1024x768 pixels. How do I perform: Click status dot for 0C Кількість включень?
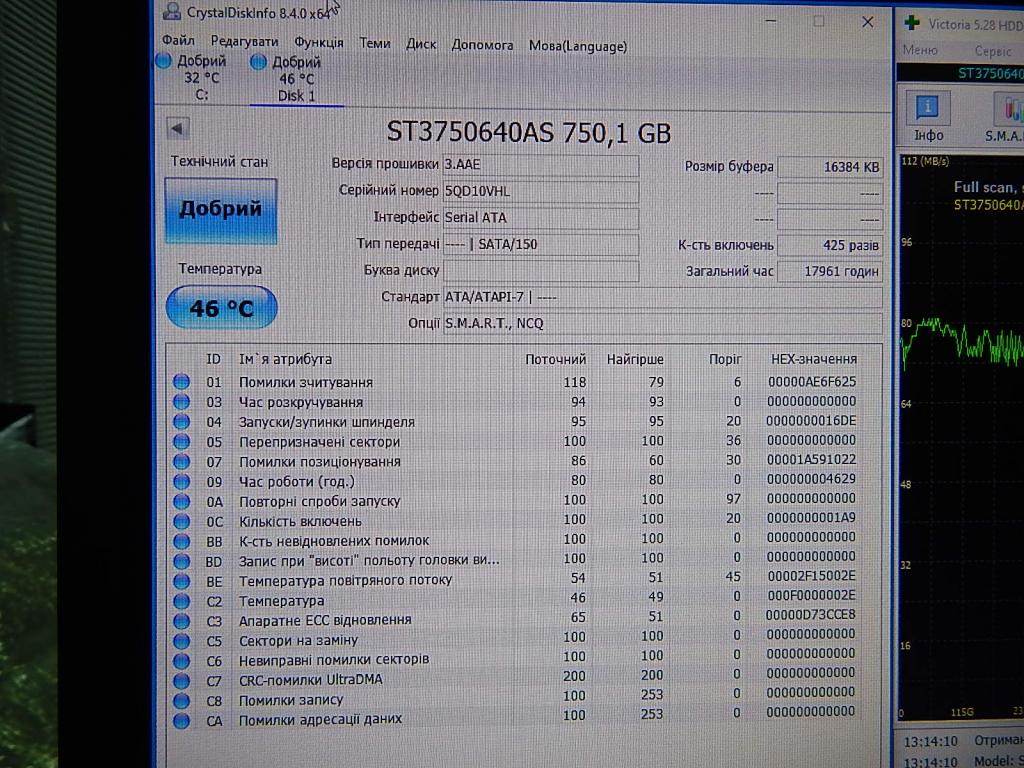pos(182,521)
